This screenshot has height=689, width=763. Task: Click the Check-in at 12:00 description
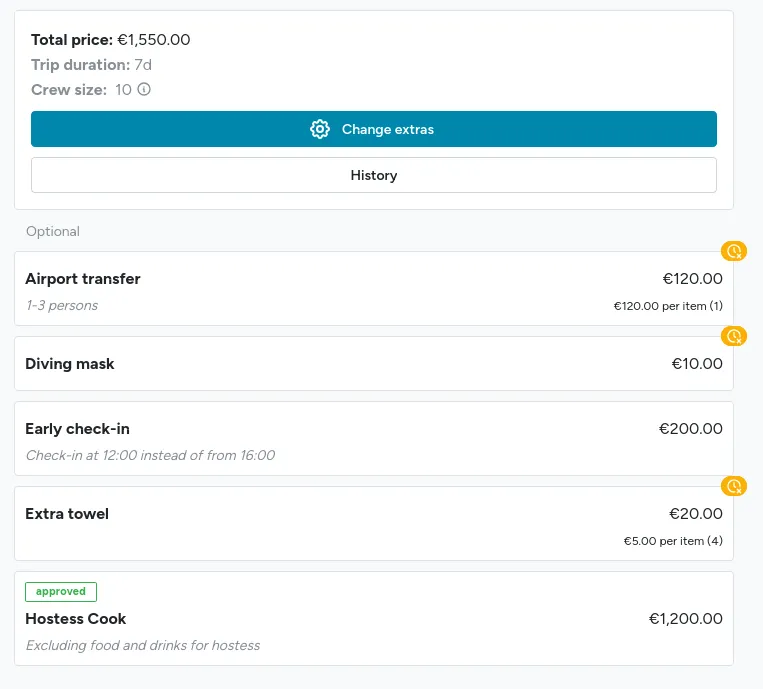[x=150, y=455]
